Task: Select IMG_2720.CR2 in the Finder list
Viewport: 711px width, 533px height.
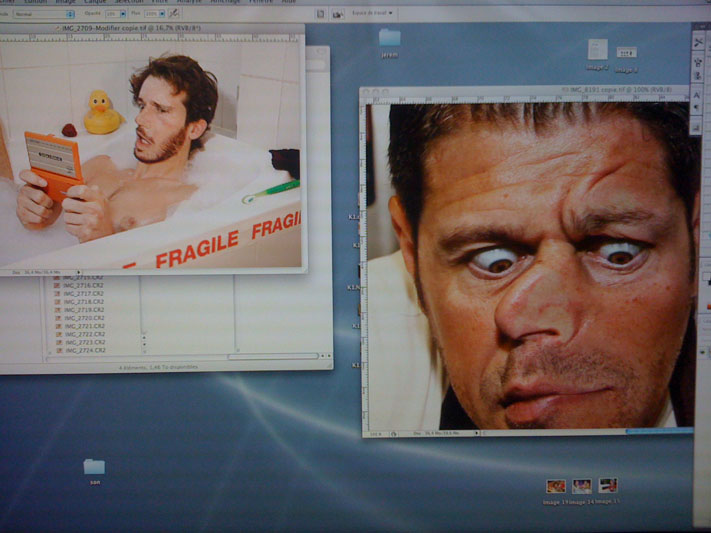Action: [80, 318]
